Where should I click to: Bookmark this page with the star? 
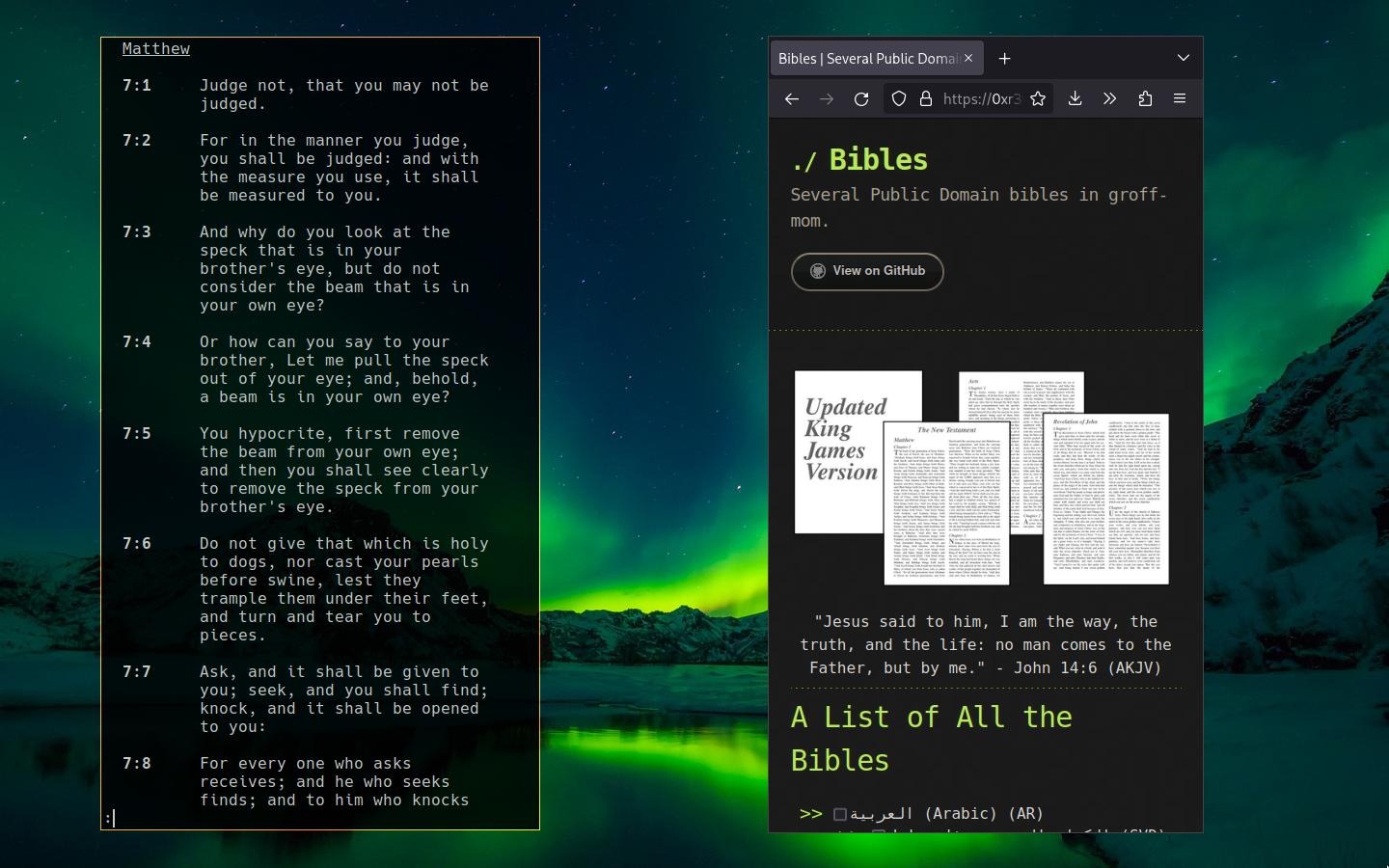pyautogui.click(x=1038, y=98)
